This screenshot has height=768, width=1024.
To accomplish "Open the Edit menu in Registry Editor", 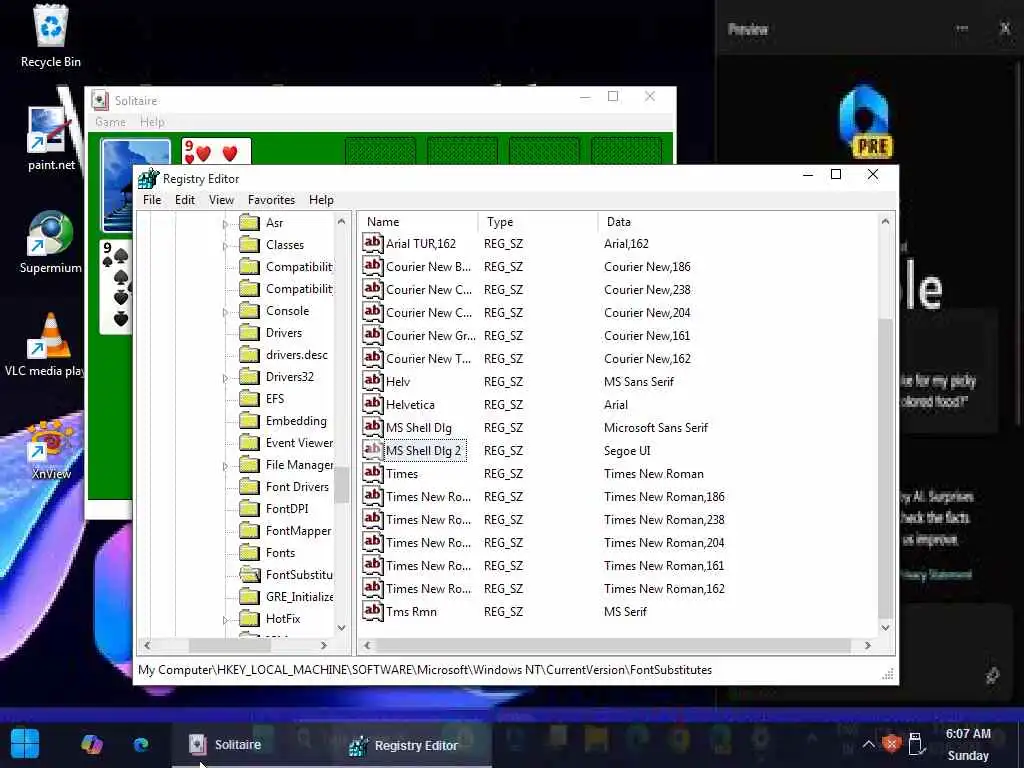I will tap(185, 200).
